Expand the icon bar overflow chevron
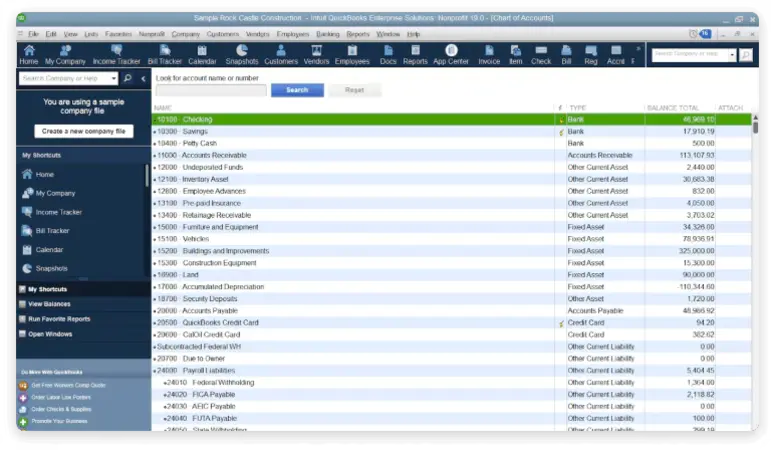Screen dimensions: 775x451 pos(638,48)
